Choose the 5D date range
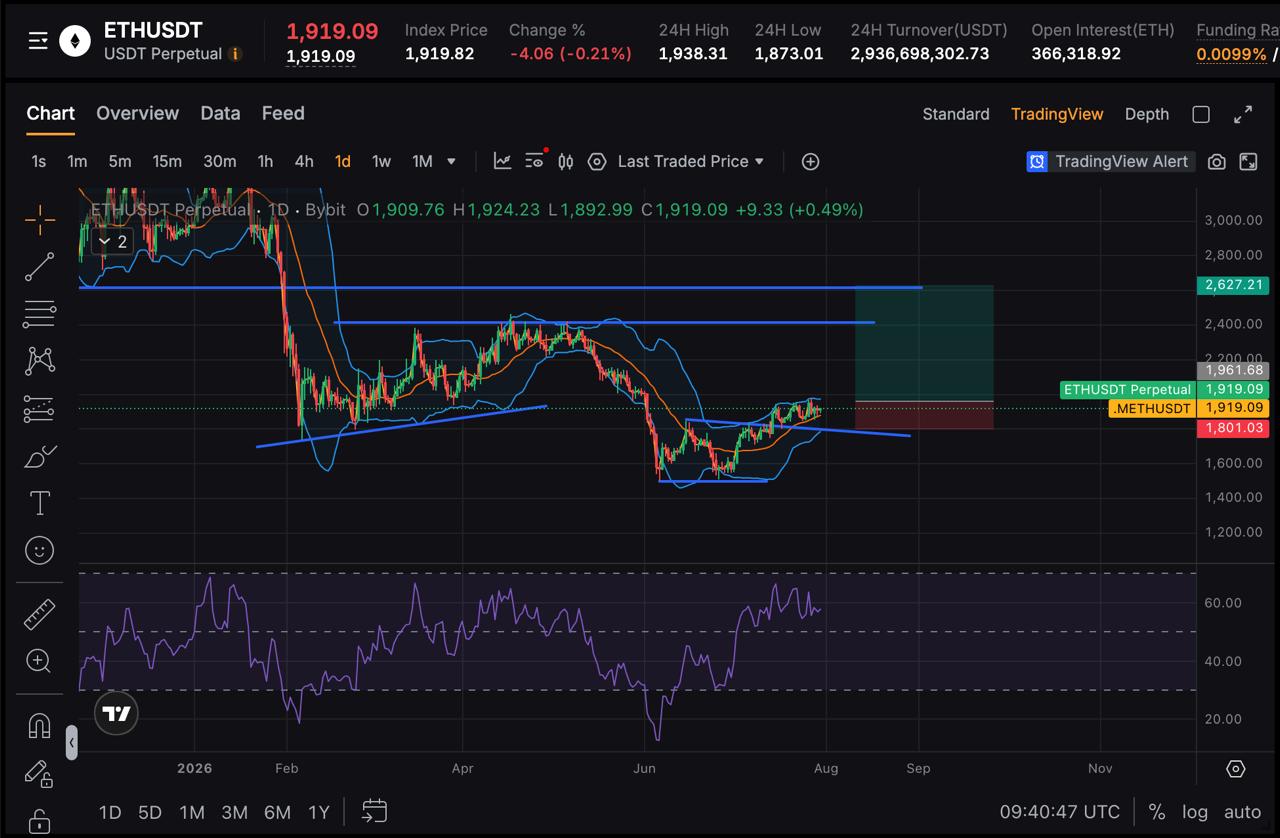Screen dimensions: 1280x838 coord(150,812)
